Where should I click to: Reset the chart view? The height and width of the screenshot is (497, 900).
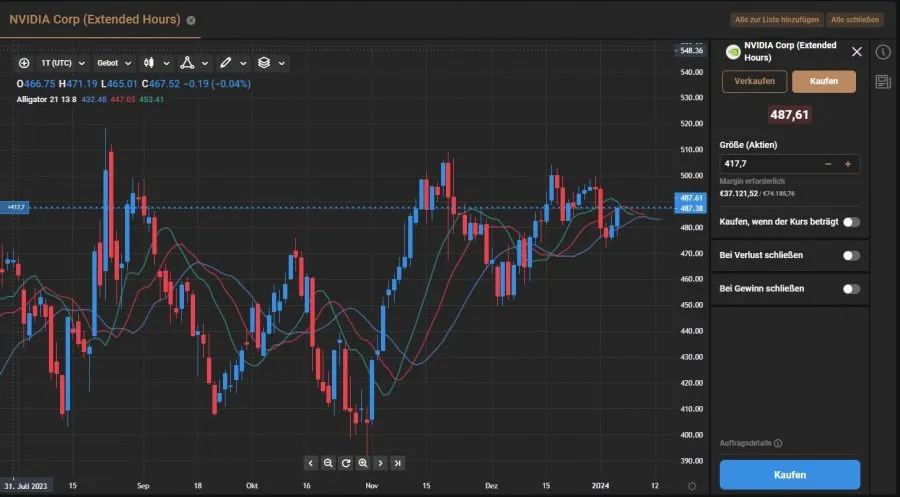click(346, 463)
